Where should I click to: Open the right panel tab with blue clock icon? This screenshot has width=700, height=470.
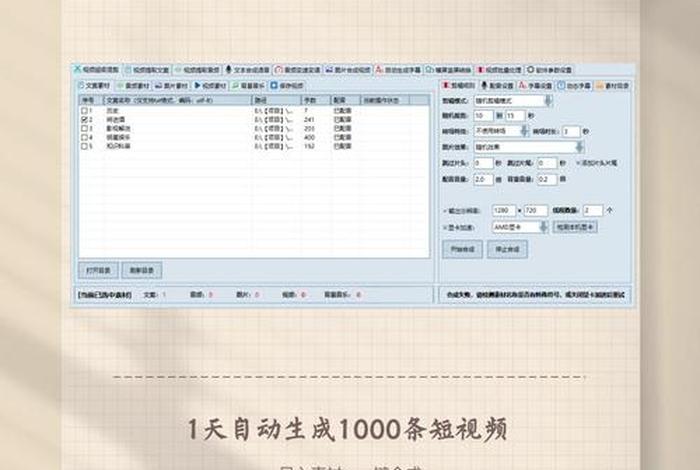click(574, 85)
